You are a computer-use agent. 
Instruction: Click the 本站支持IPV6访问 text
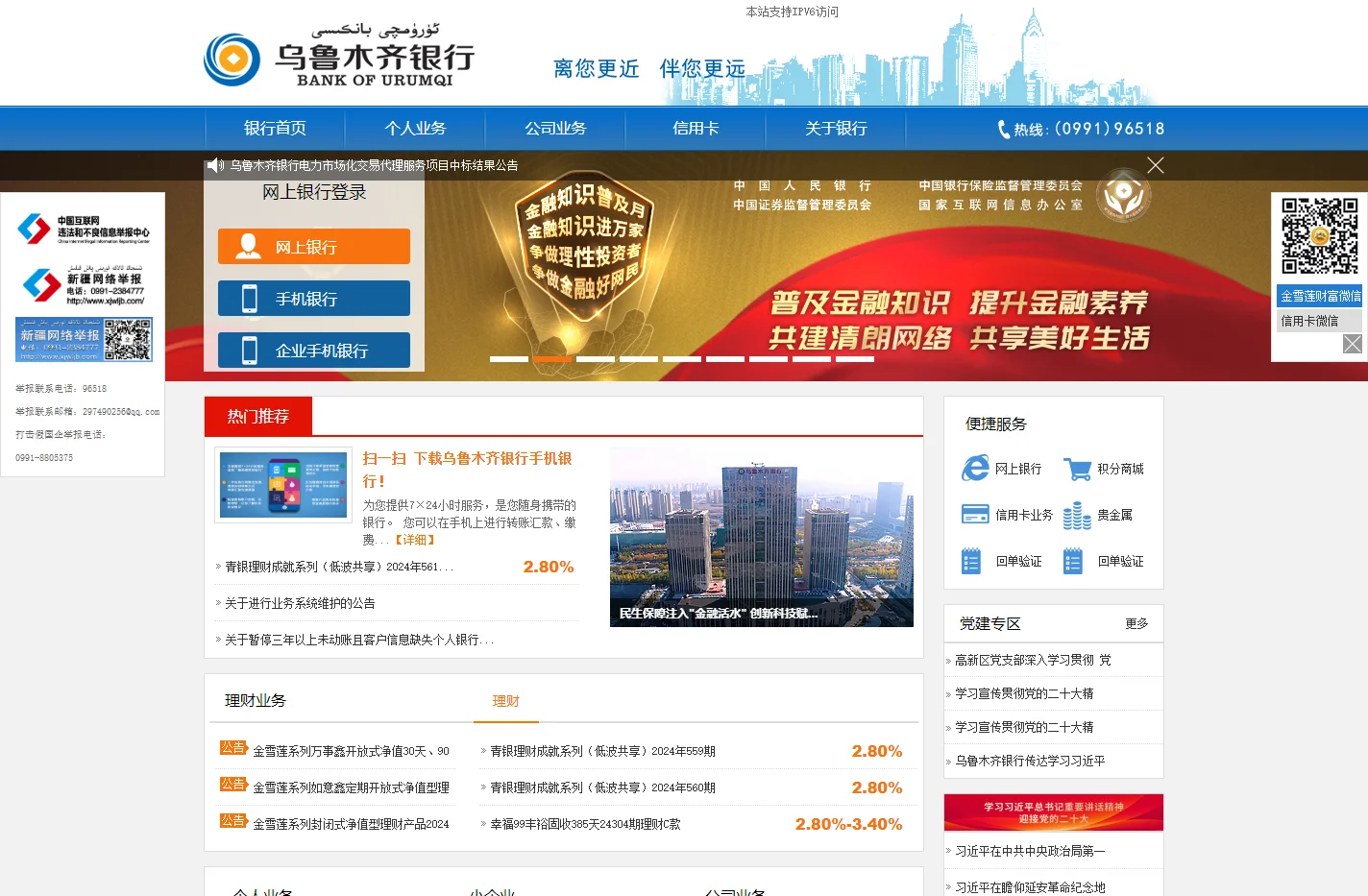click(793, 12)
